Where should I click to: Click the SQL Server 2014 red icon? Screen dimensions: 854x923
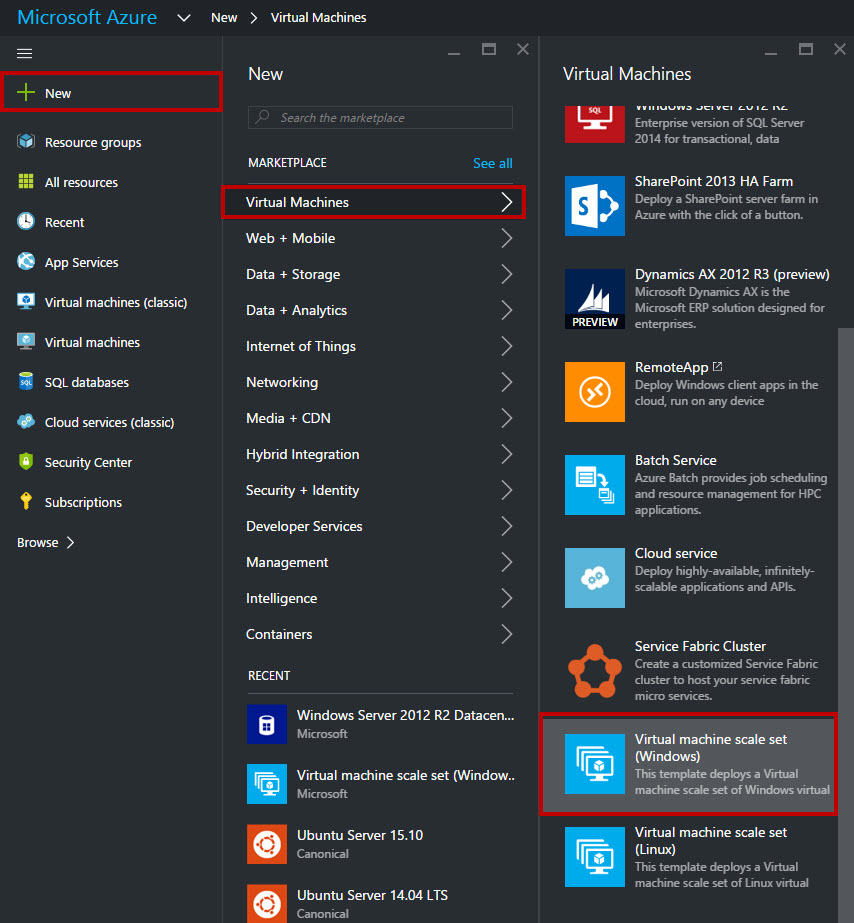(x=595, y=124)
